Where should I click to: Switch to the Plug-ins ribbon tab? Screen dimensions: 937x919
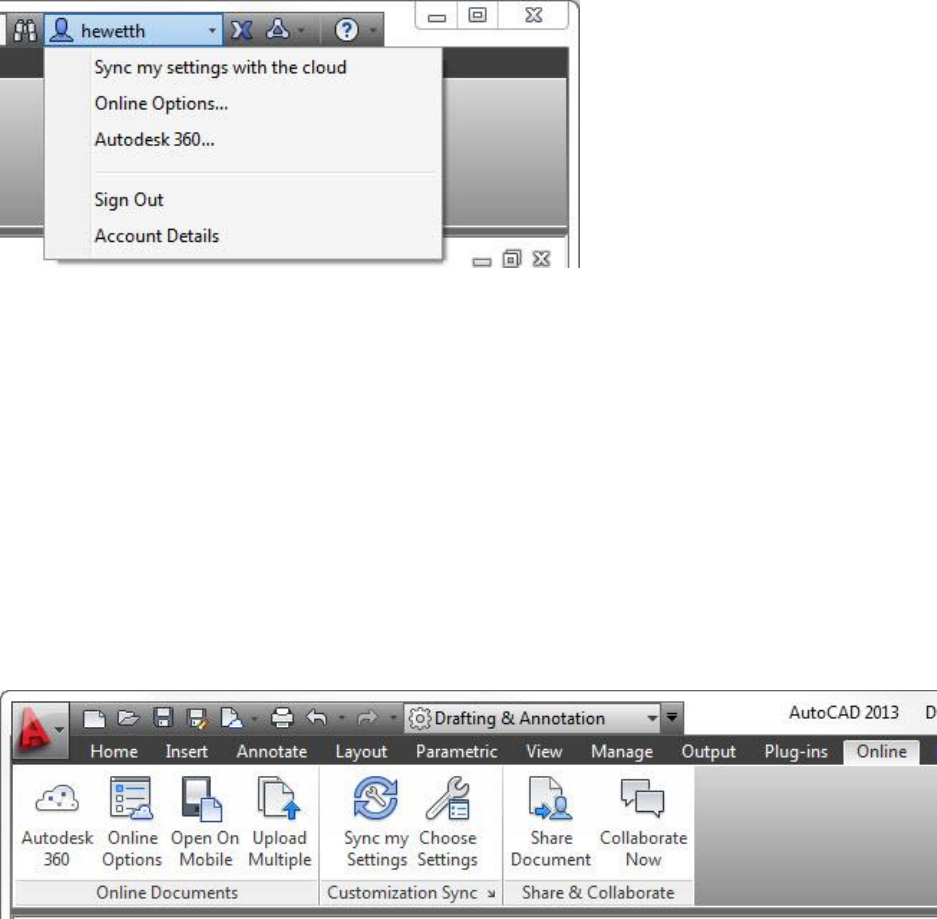[796, 751]
